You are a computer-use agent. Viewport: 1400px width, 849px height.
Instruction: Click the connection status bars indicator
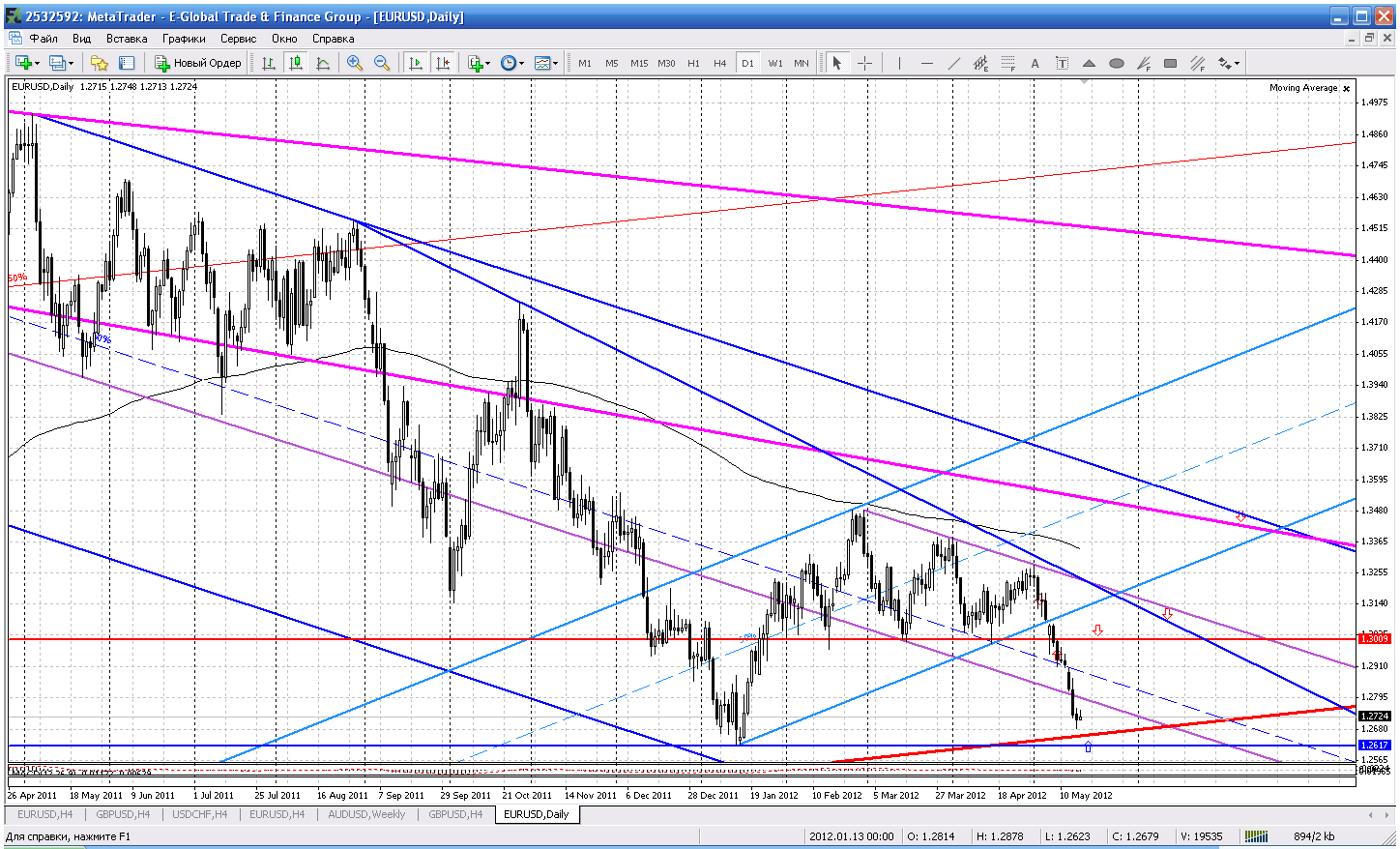tap(1255, 836)
